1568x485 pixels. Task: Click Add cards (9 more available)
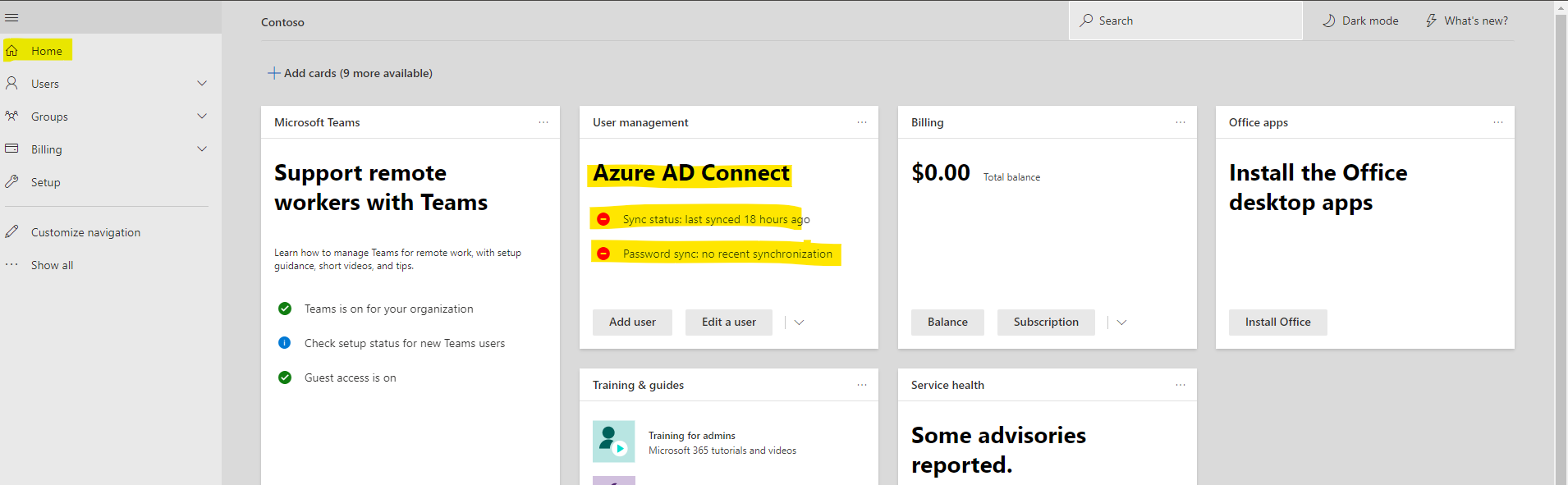[x=350, y=73]
